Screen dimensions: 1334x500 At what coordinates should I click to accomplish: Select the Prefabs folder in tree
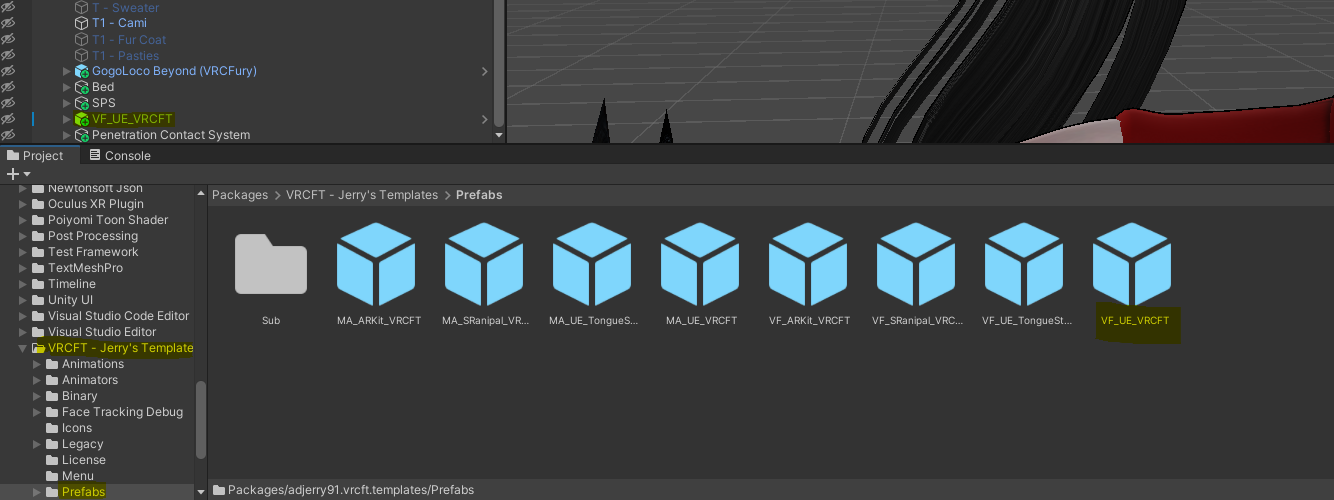coord(83,492)
